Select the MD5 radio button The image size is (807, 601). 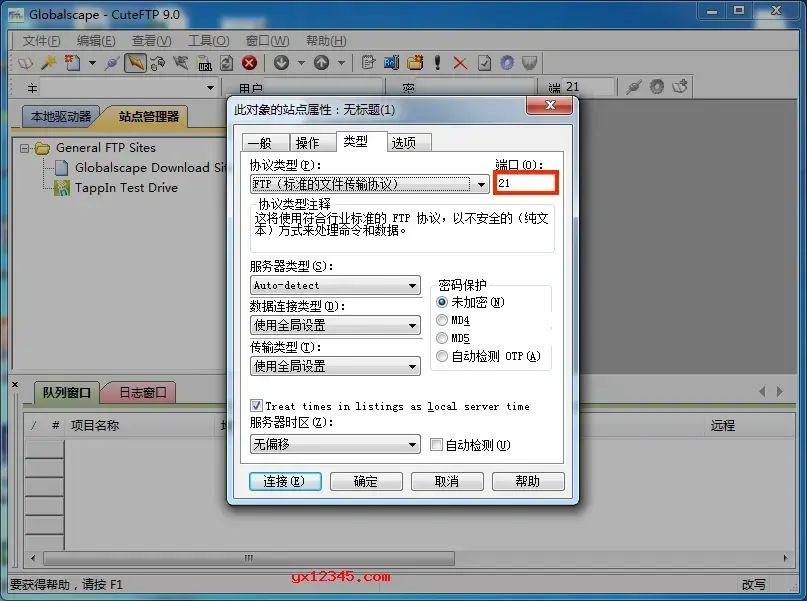pos(442,338)
